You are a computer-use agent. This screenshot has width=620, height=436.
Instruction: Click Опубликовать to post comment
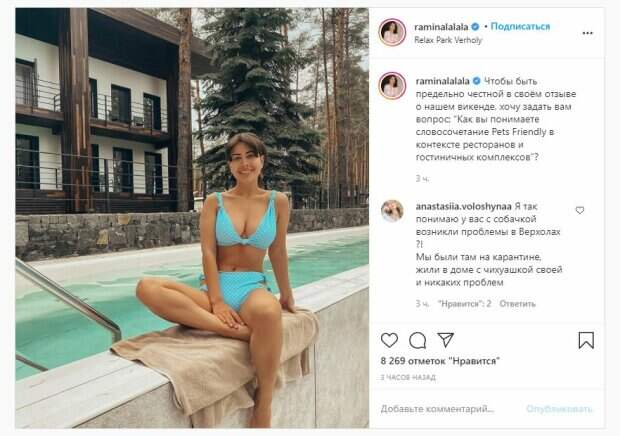pos(559,409)
